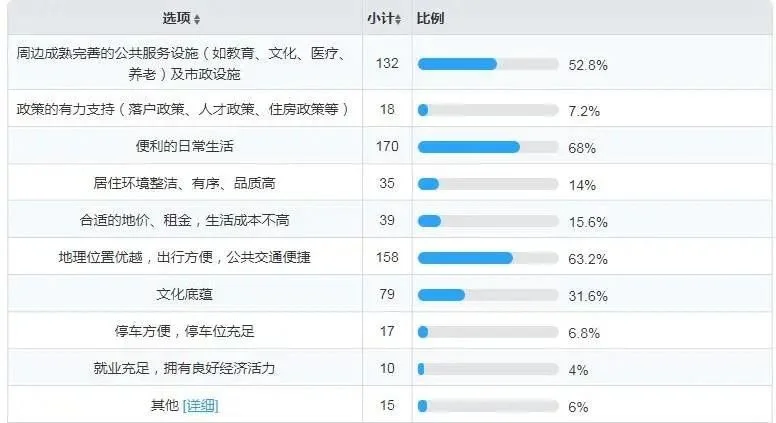Click the sort arrows beside 选项 header
The height and width of the screenshot is (423, 776).
tap(197, 19)
